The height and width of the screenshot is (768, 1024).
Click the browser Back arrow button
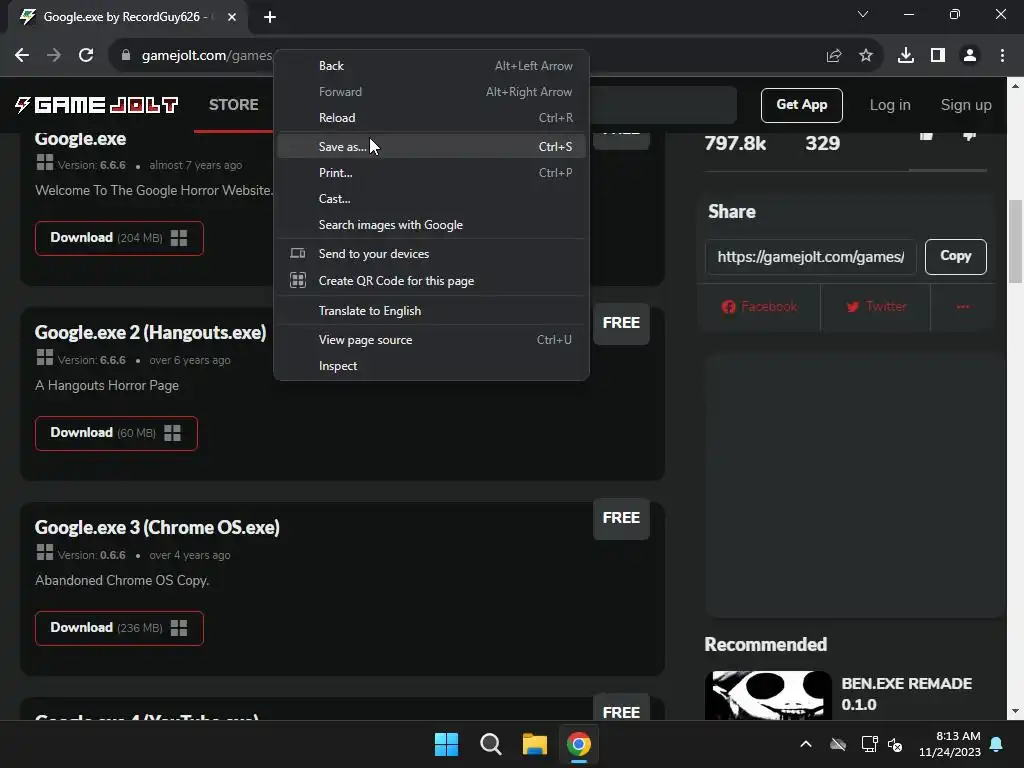pos(22,56)
